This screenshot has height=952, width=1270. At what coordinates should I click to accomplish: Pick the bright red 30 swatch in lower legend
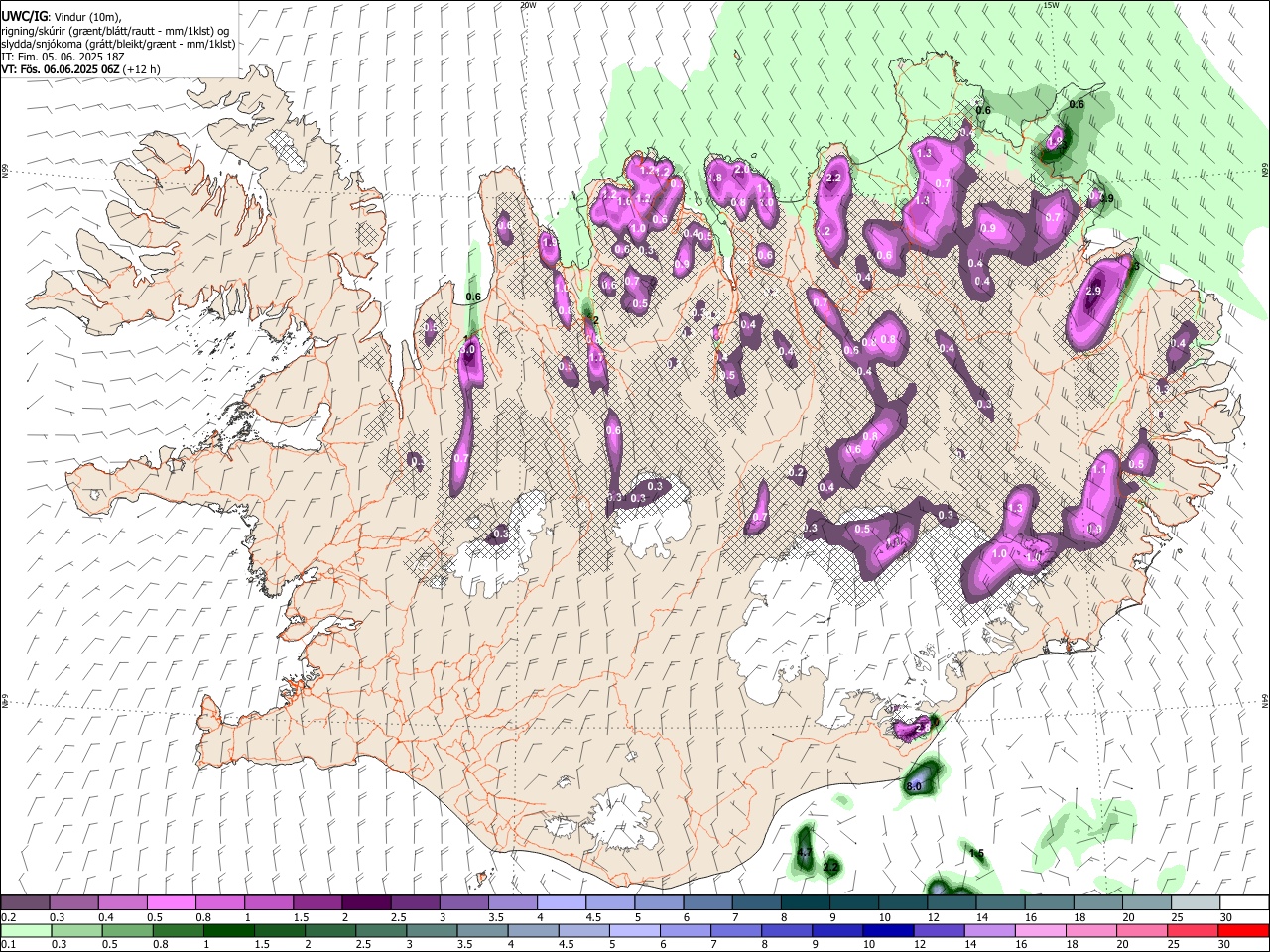coord(1243,930)
